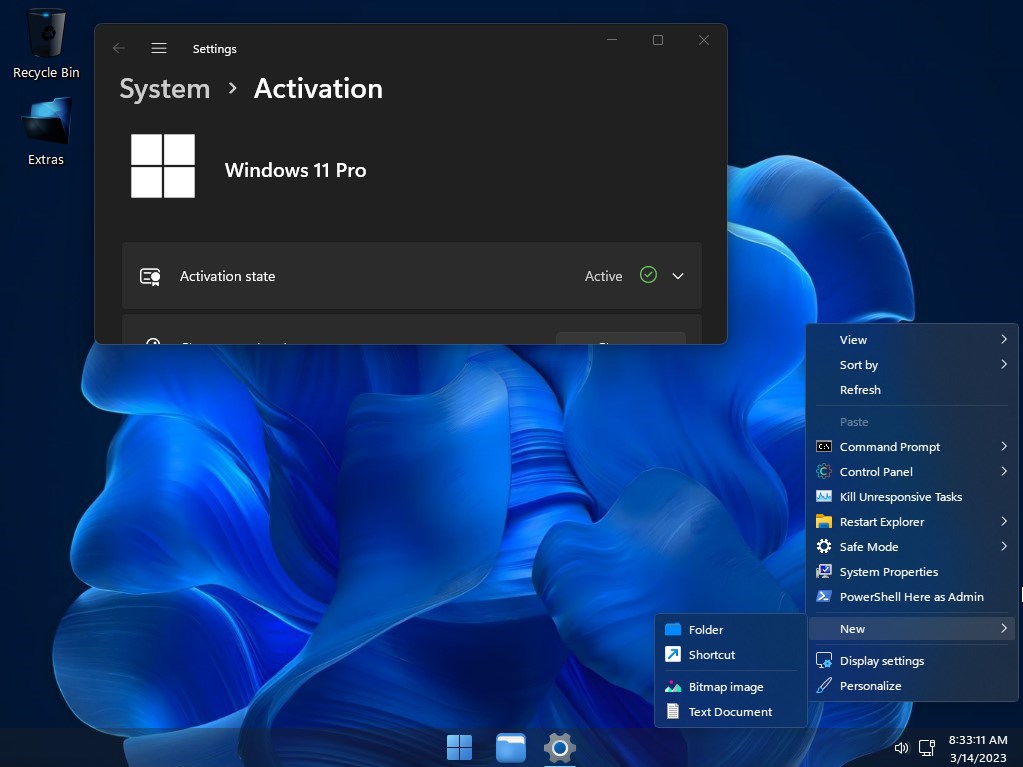Viewport: 1023px width, 767px height.
Task: Click the System Properties monitor icon
Action: click(824, 571)
